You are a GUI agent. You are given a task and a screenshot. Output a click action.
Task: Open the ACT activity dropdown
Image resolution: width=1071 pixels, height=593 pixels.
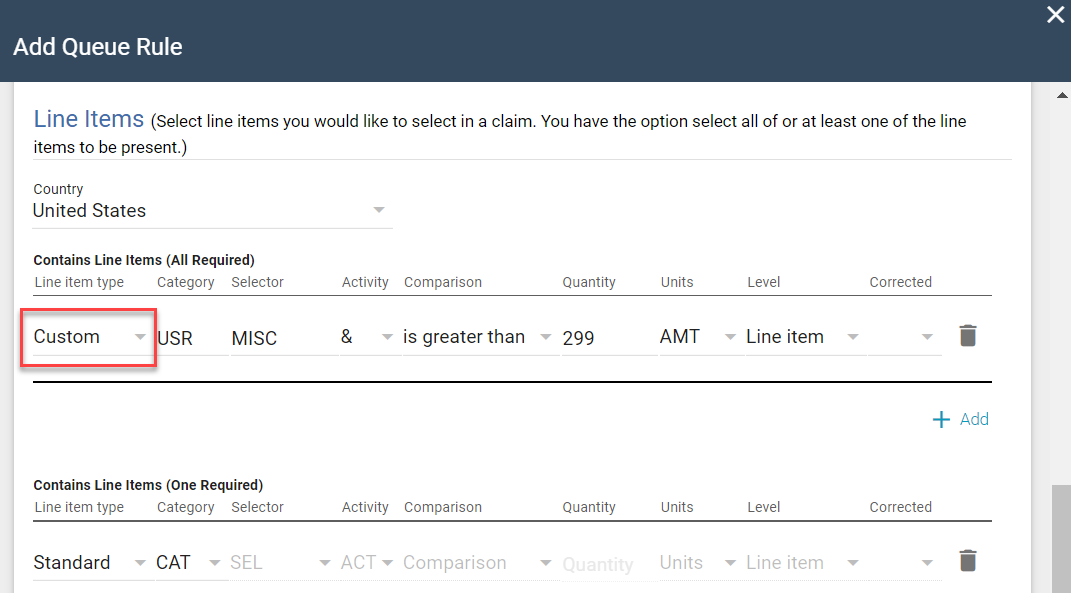click(367, 562)
